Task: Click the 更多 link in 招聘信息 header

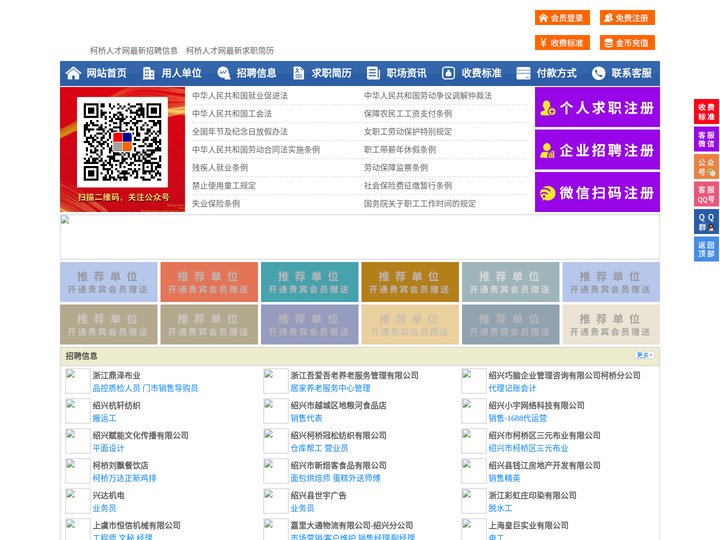Action: (x=644, y=355)
